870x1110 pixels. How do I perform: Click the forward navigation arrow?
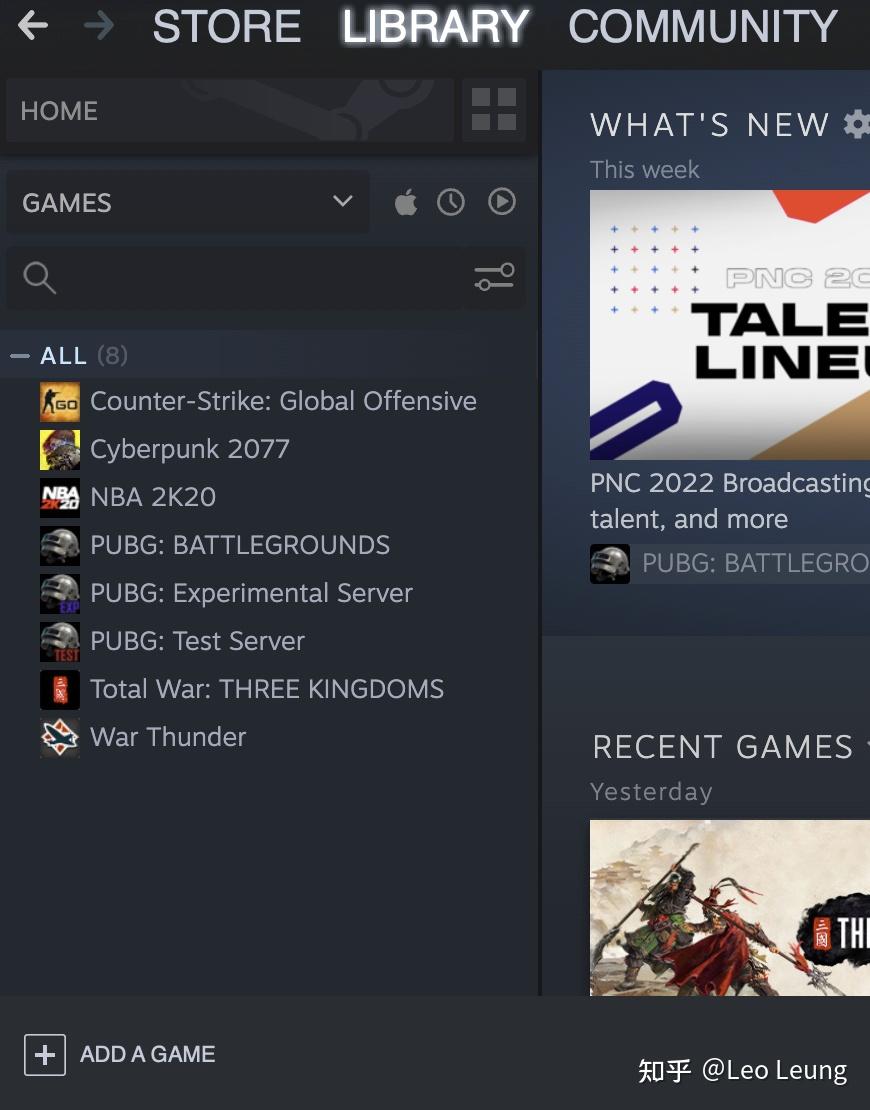(99, 27)
